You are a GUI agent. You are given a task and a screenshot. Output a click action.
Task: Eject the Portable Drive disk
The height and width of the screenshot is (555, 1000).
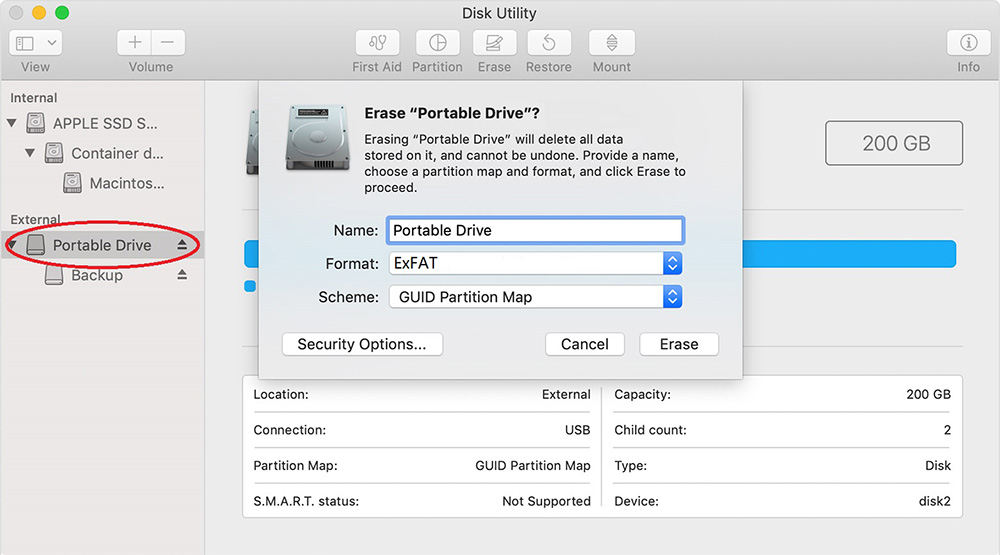click(x=182, y=245)
